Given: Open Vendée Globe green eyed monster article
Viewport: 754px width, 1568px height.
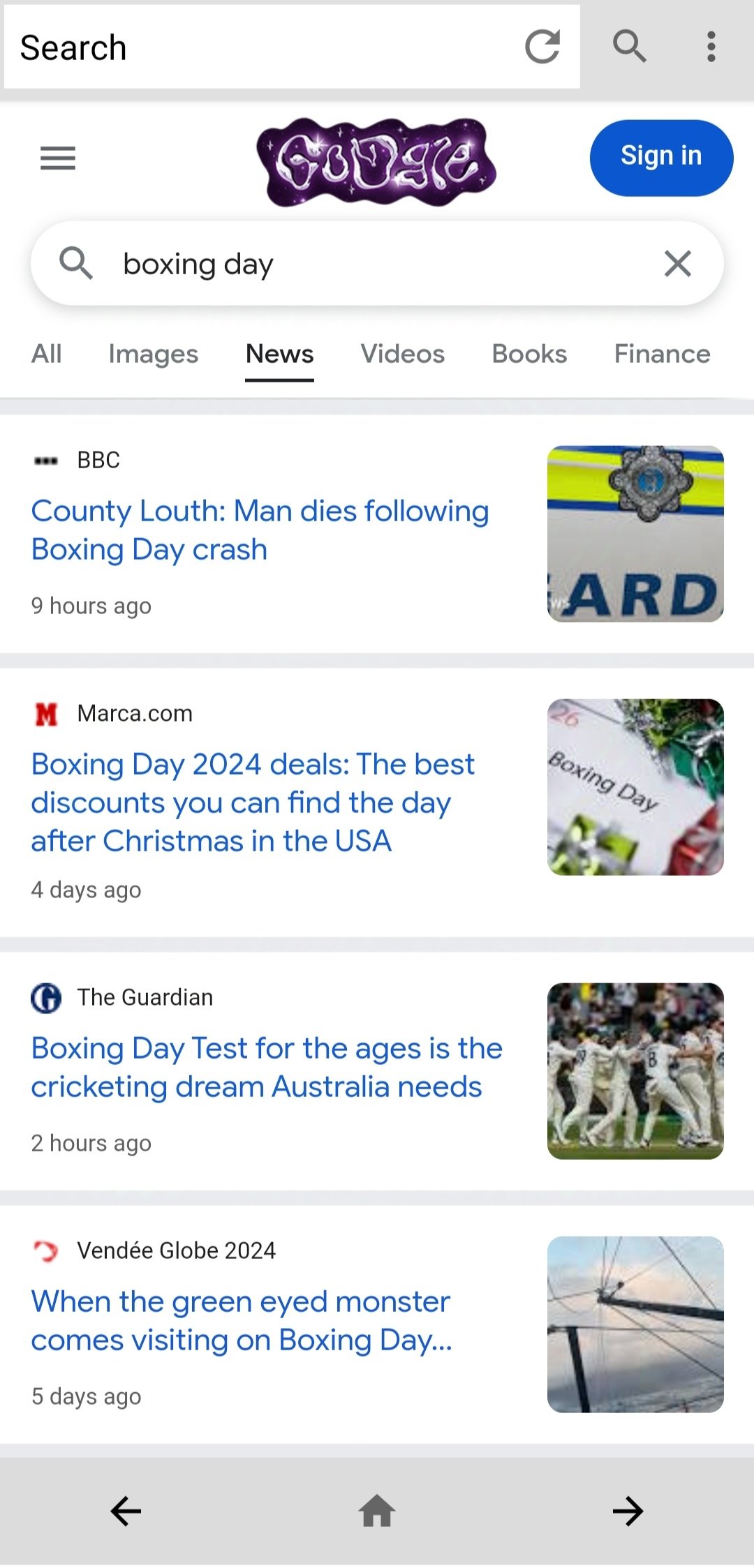Looking at the screenshot, I should (x=242, y=1320).
